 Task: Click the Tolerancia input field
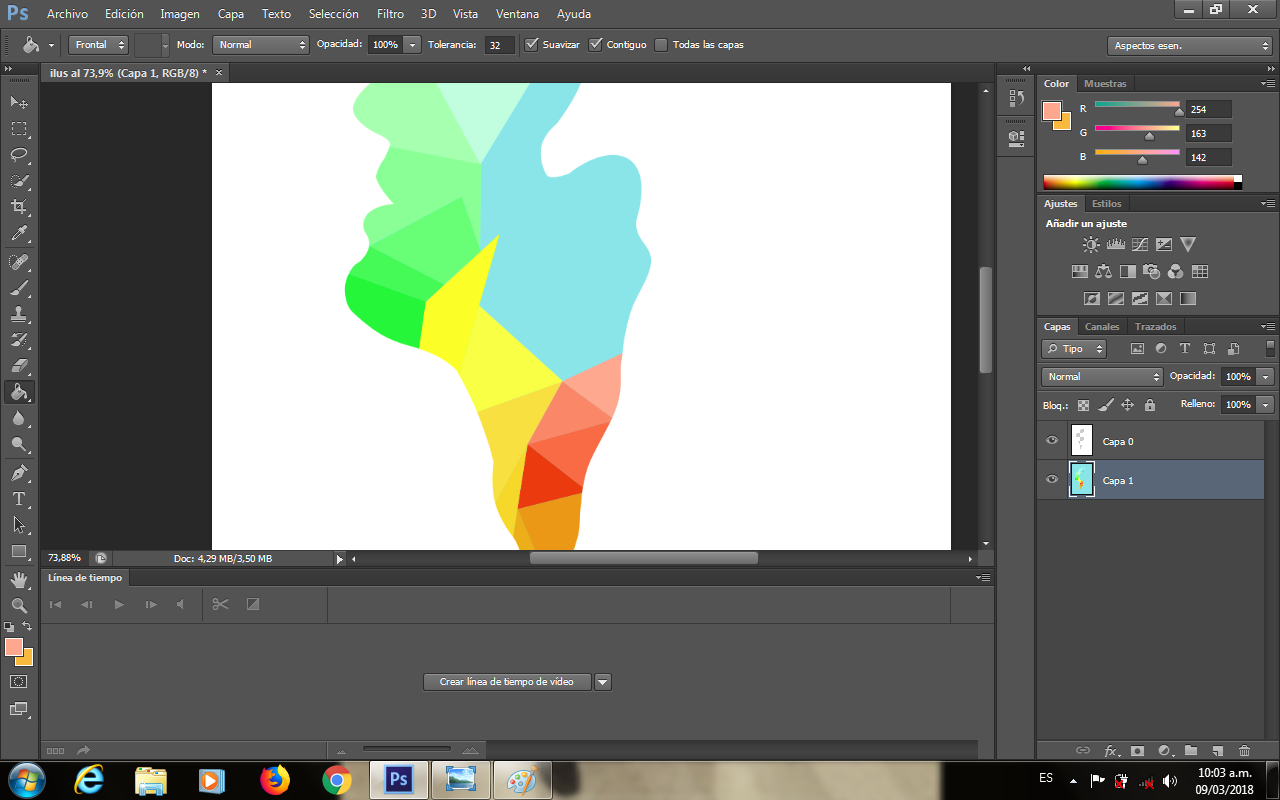click(x=500, y=45)
